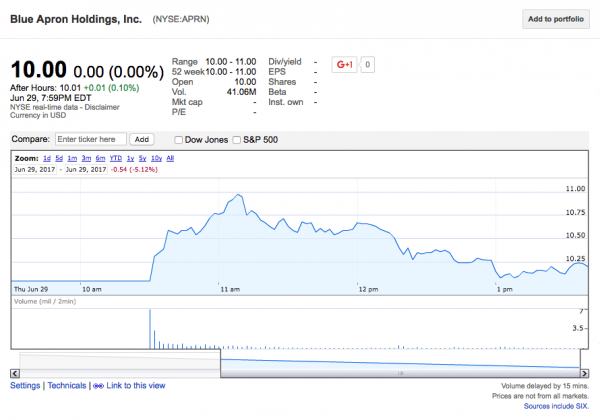The width and height of the screenshot is (600, 420).
Task: Open the Settings link
Action: point(25,386)
